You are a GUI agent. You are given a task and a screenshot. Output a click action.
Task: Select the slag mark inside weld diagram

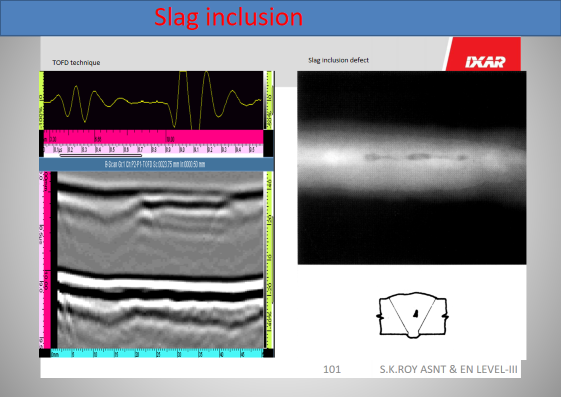click(415, 313)
